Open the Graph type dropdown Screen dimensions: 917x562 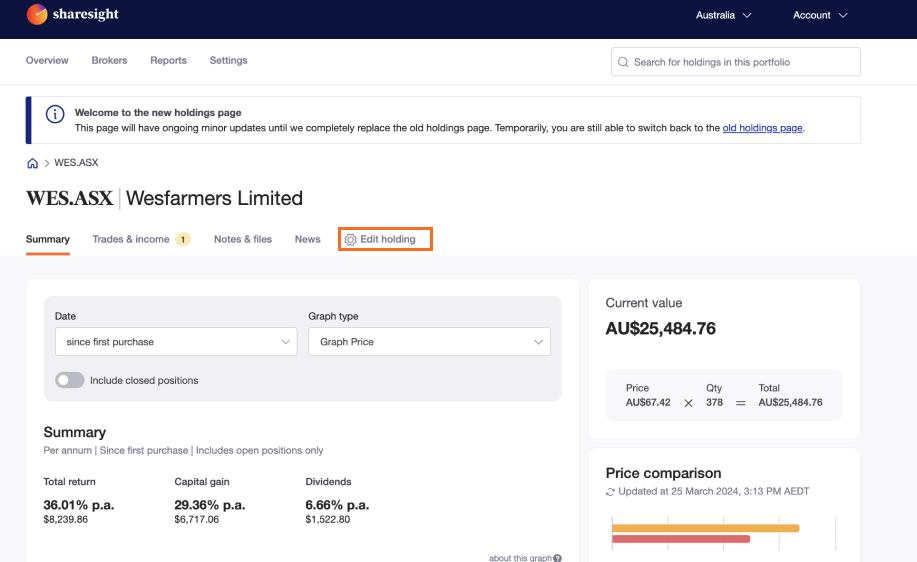429,342
